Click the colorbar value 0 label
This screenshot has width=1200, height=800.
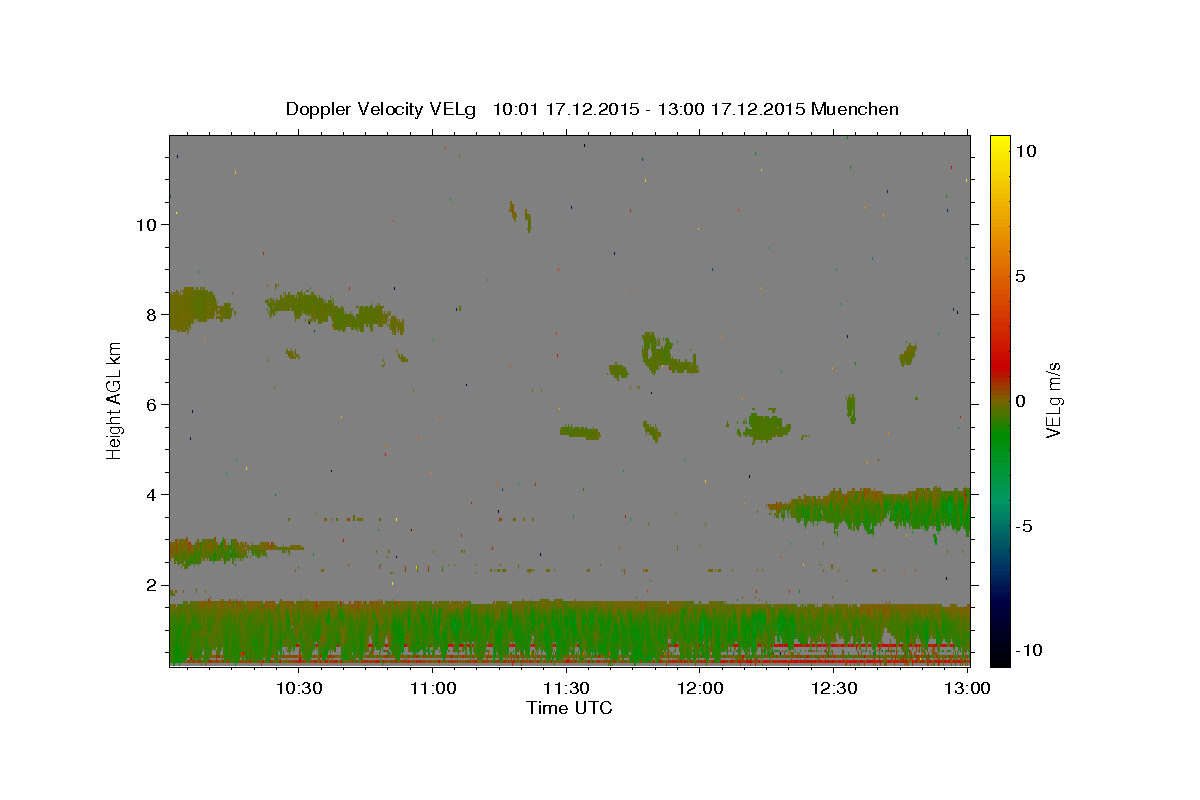coord(1020,401)
